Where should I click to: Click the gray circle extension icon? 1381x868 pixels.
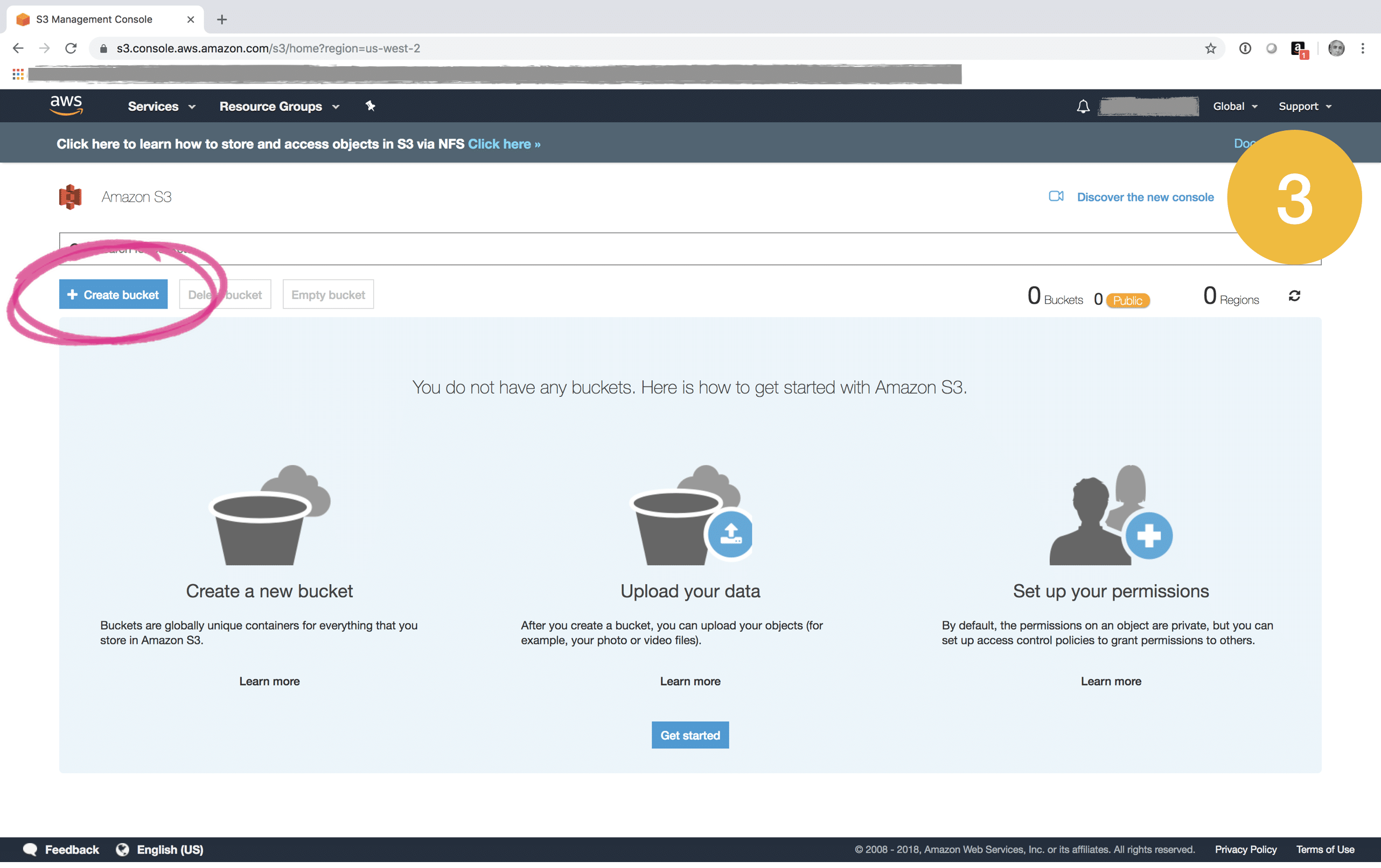pyautogui.click(x=1272, y=48)
